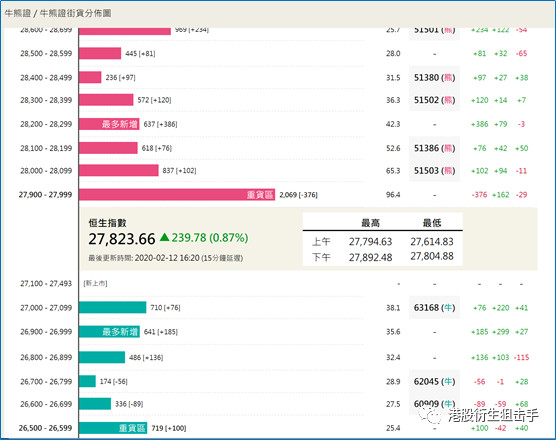This screenshot has width=556, height=440.
Task: Select the range label 27,100 - 27,493
Action: (x=46, y=284)
